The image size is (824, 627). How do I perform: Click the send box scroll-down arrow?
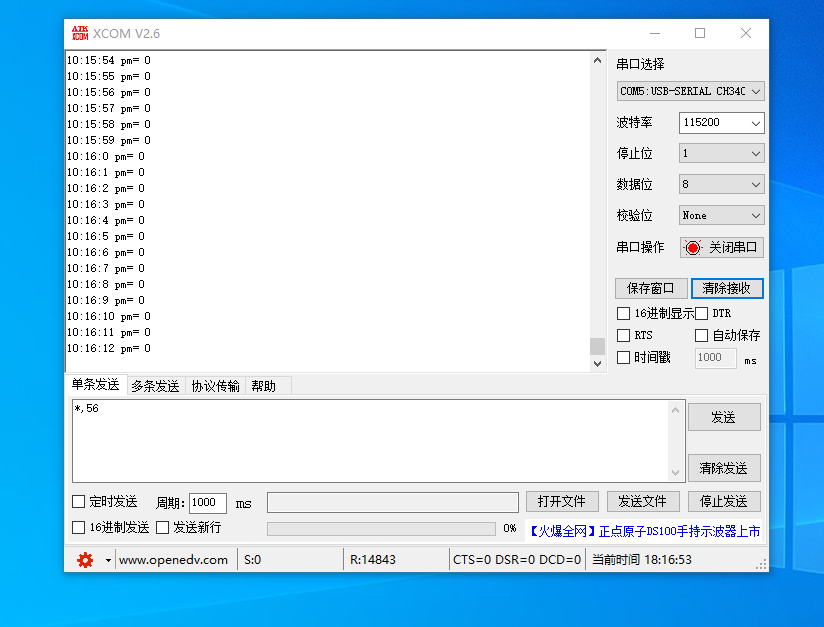click(x=675, y=473)
